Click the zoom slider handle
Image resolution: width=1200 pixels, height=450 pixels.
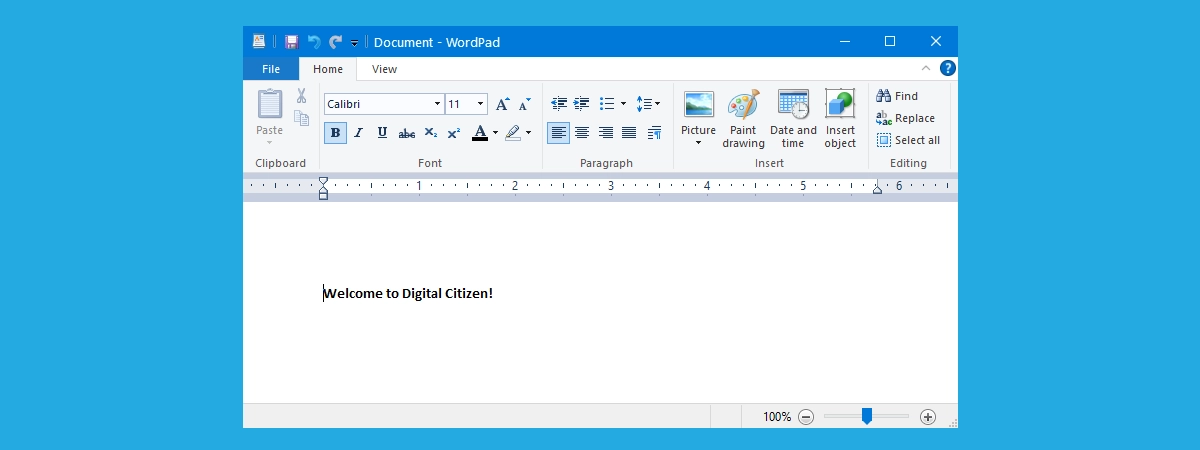pos(867,416)
